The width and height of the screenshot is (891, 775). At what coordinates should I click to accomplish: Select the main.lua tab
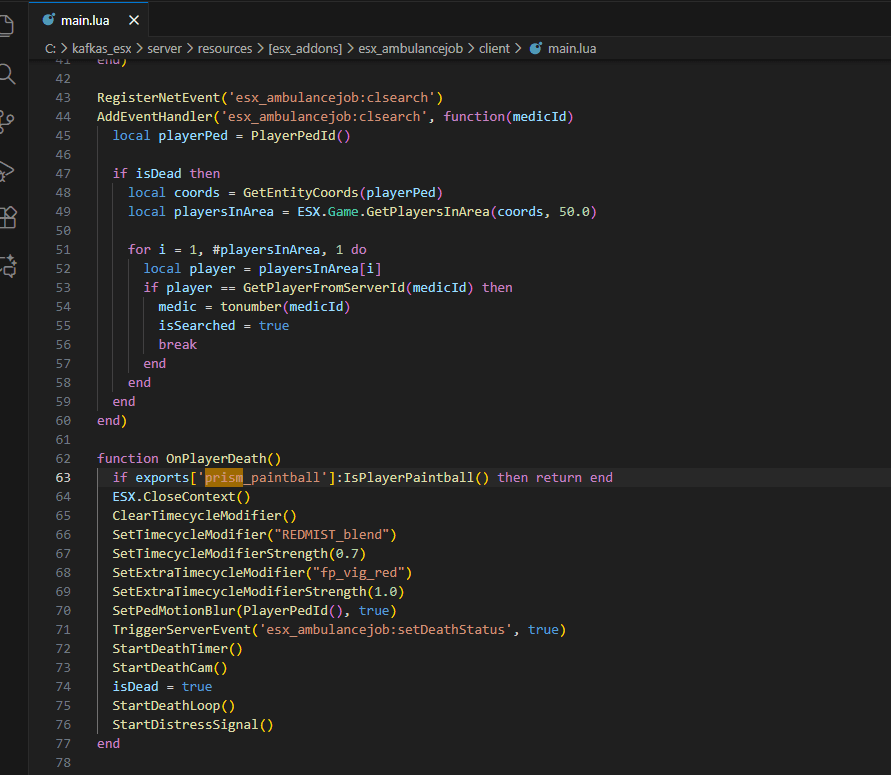pos(85,20)
